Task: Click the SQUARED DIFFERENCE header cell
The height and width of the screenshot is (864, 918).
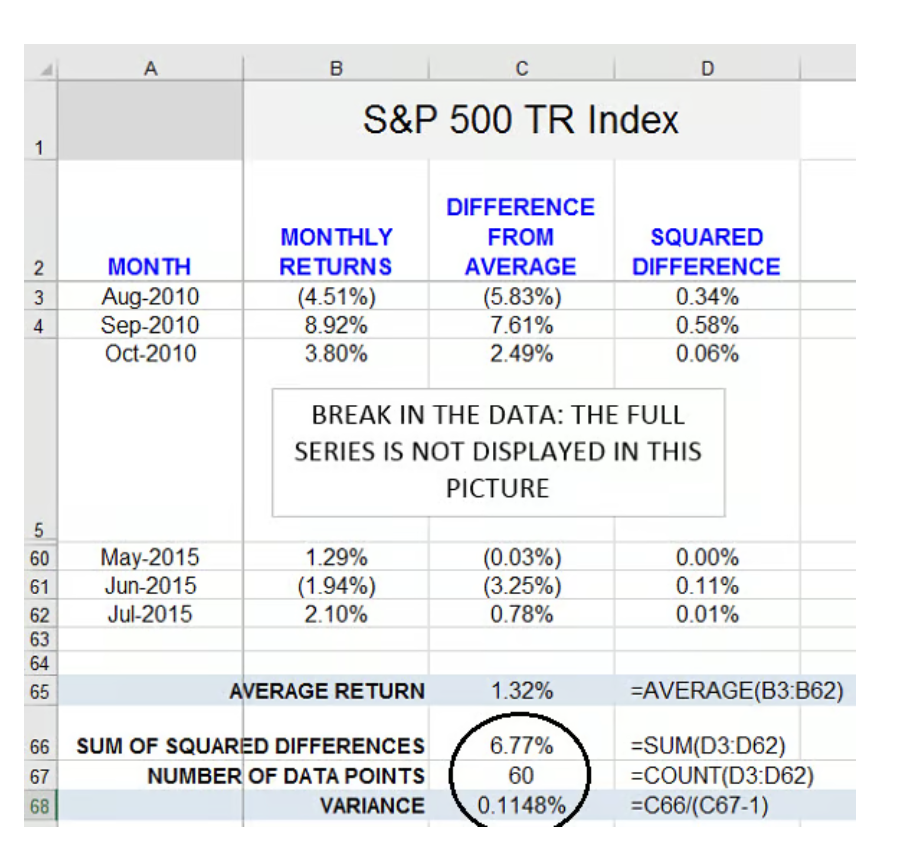Action: click(706, 252)
